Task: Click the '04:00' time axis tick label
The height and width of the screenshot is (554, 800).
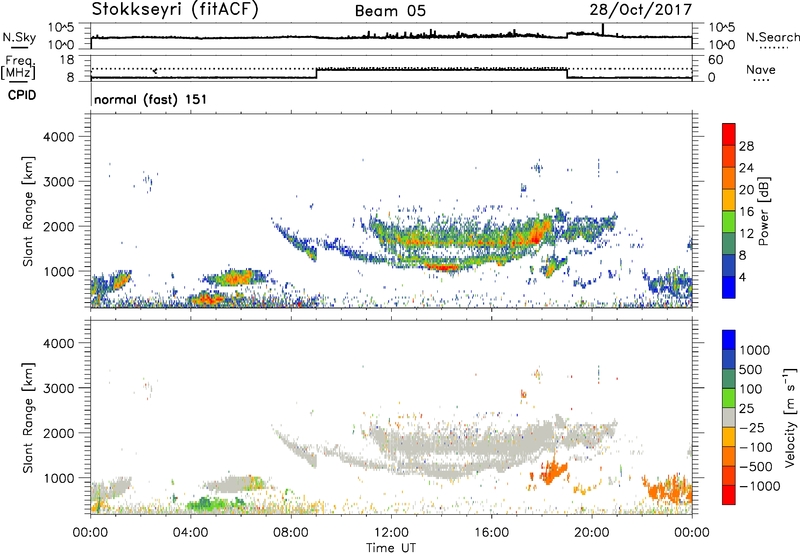Action: [x=190, y=532]
